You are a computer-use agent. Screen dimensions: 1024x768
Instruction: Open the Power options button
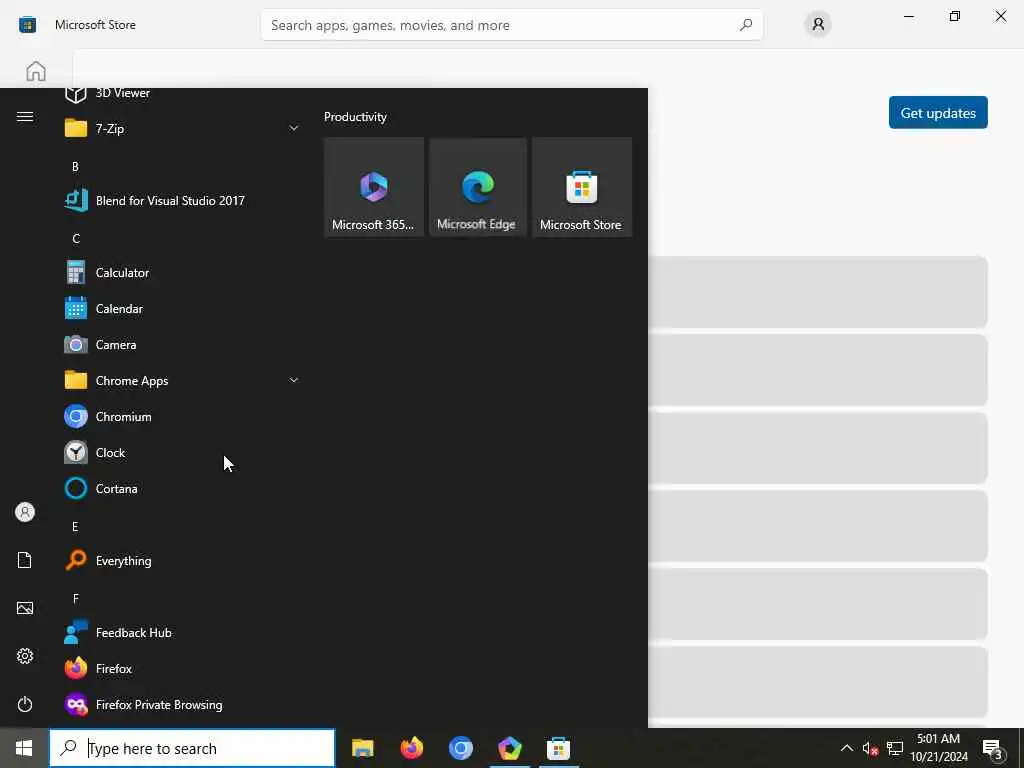click(x=25, y=704)
